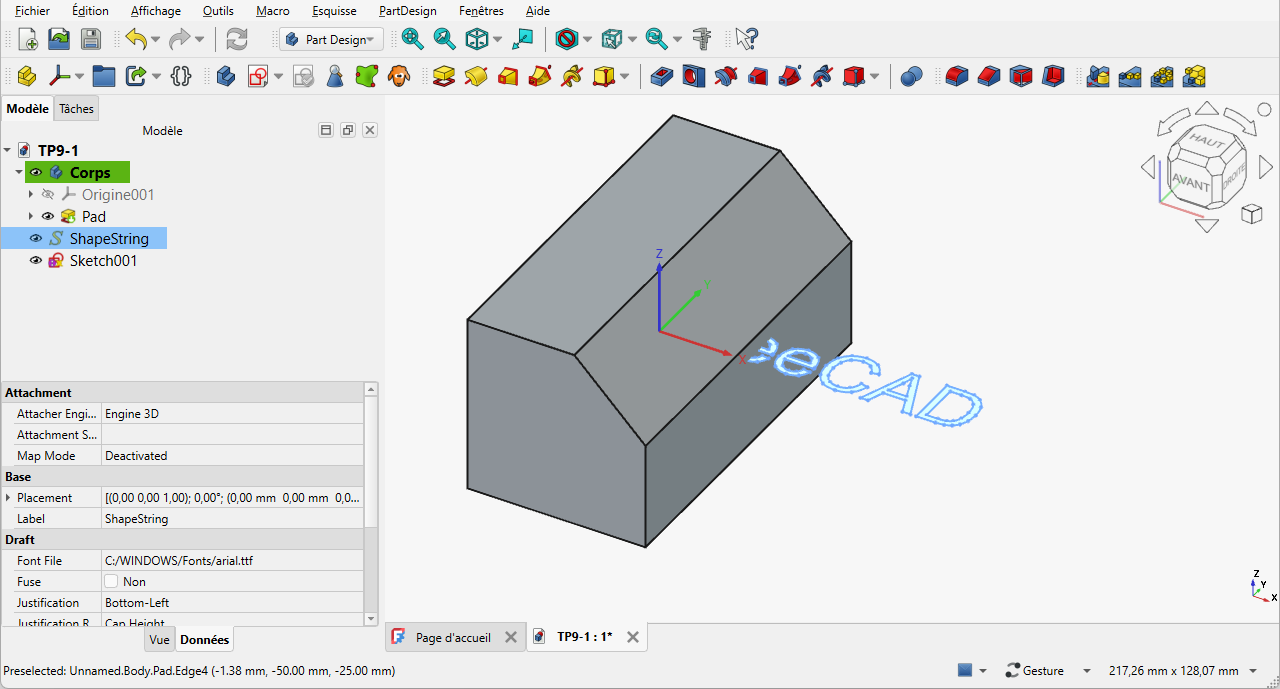
Task: Click the Boolean operation icon
Action: tap(911, 76)
